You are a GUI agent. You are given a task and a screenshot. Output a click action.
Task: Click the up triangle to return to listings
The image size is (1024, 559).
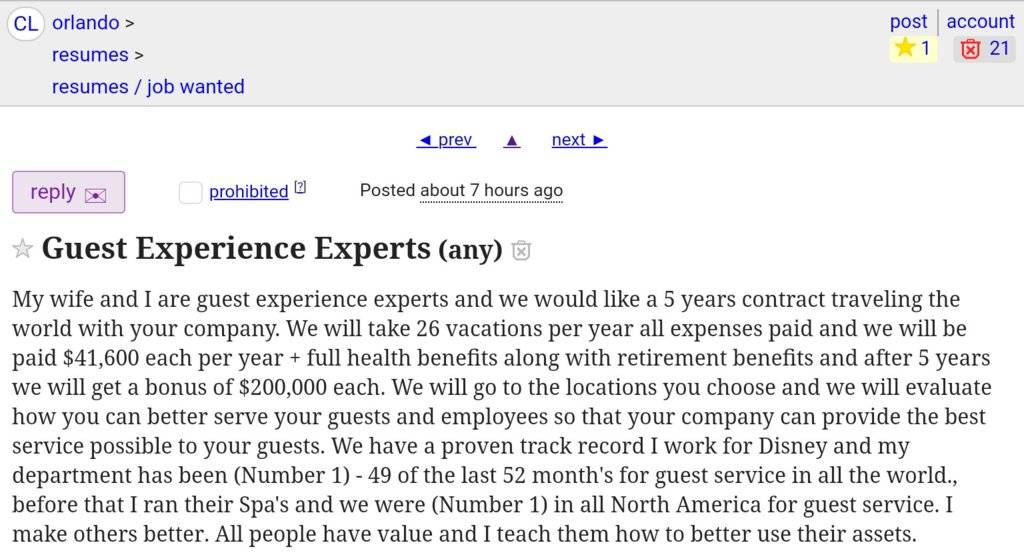(512, 140)
